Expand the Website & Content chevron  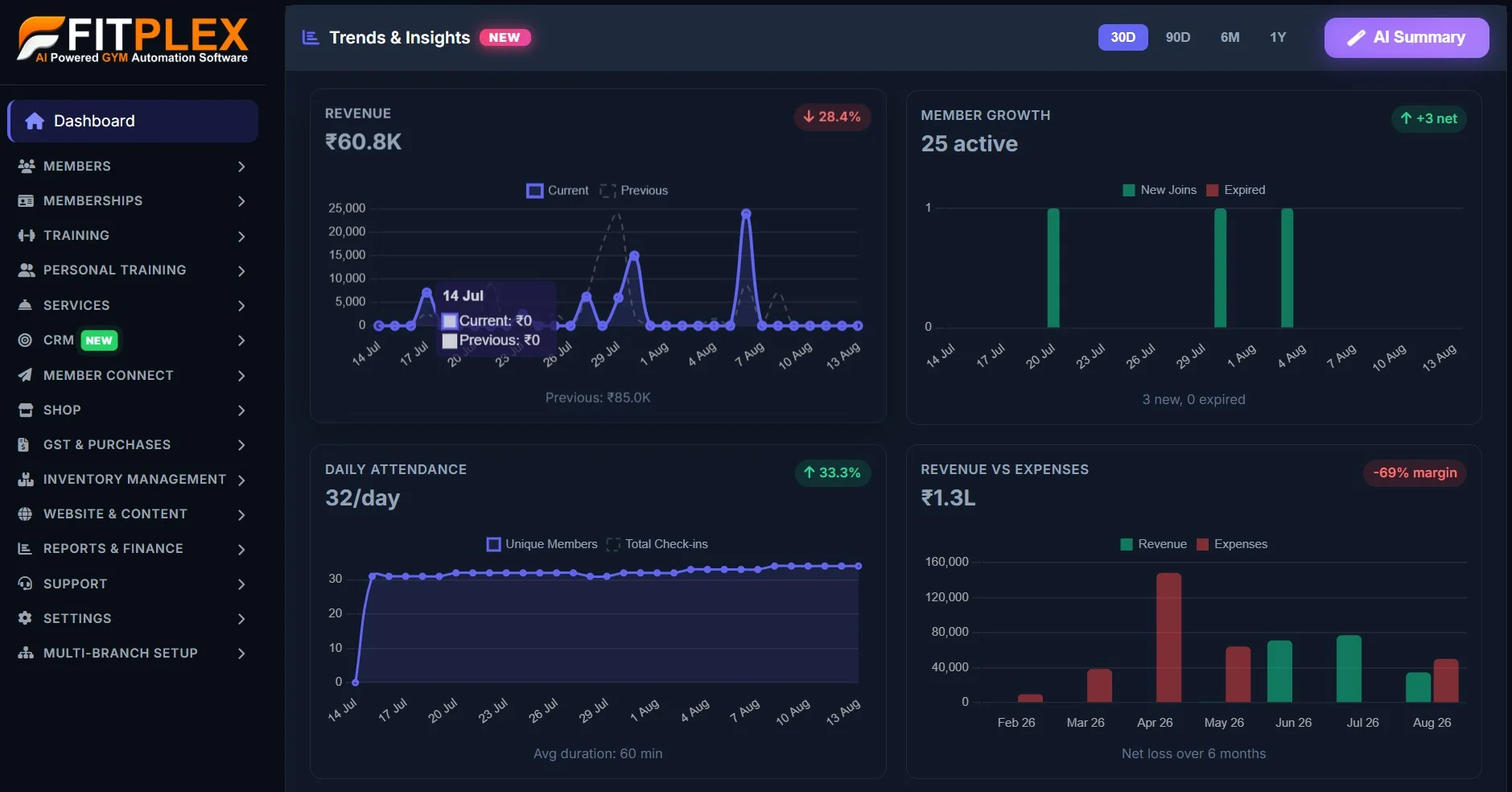coord(241,514)
